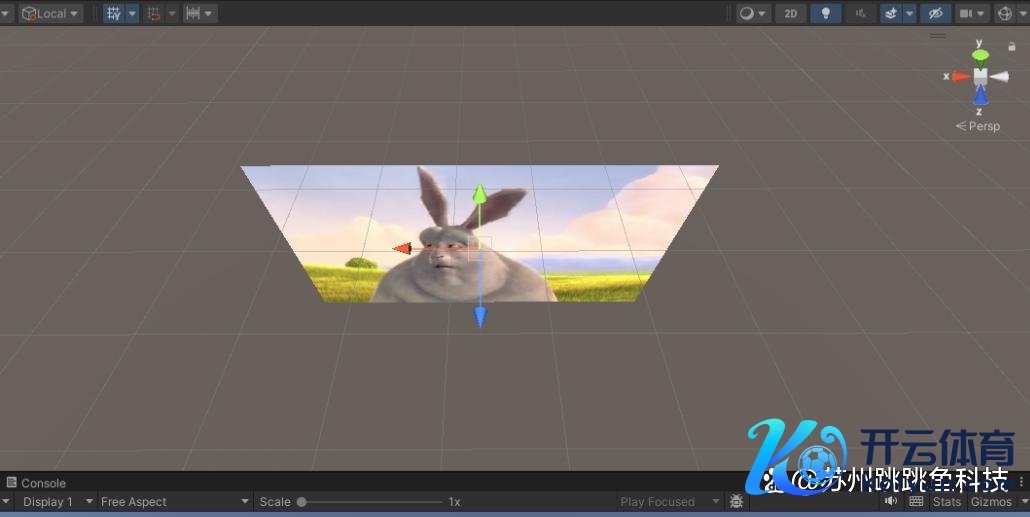The image size is (1030, 517).
Task: Open the Free Aspect dropdown
Action: [x=173, y=502]
